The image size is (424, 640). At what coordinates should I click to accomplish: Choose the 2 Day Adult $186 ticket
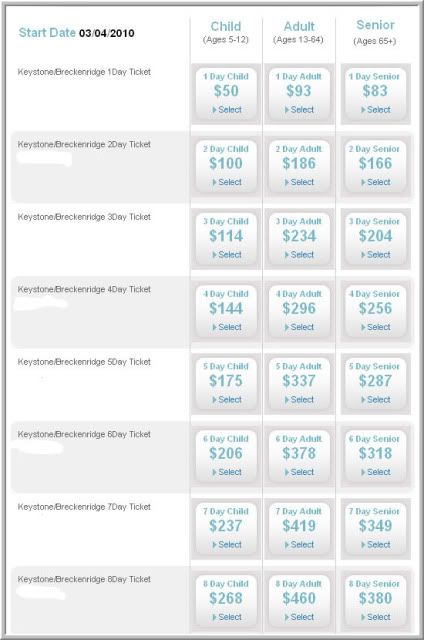pyautogui.click(x=299, y=166)
